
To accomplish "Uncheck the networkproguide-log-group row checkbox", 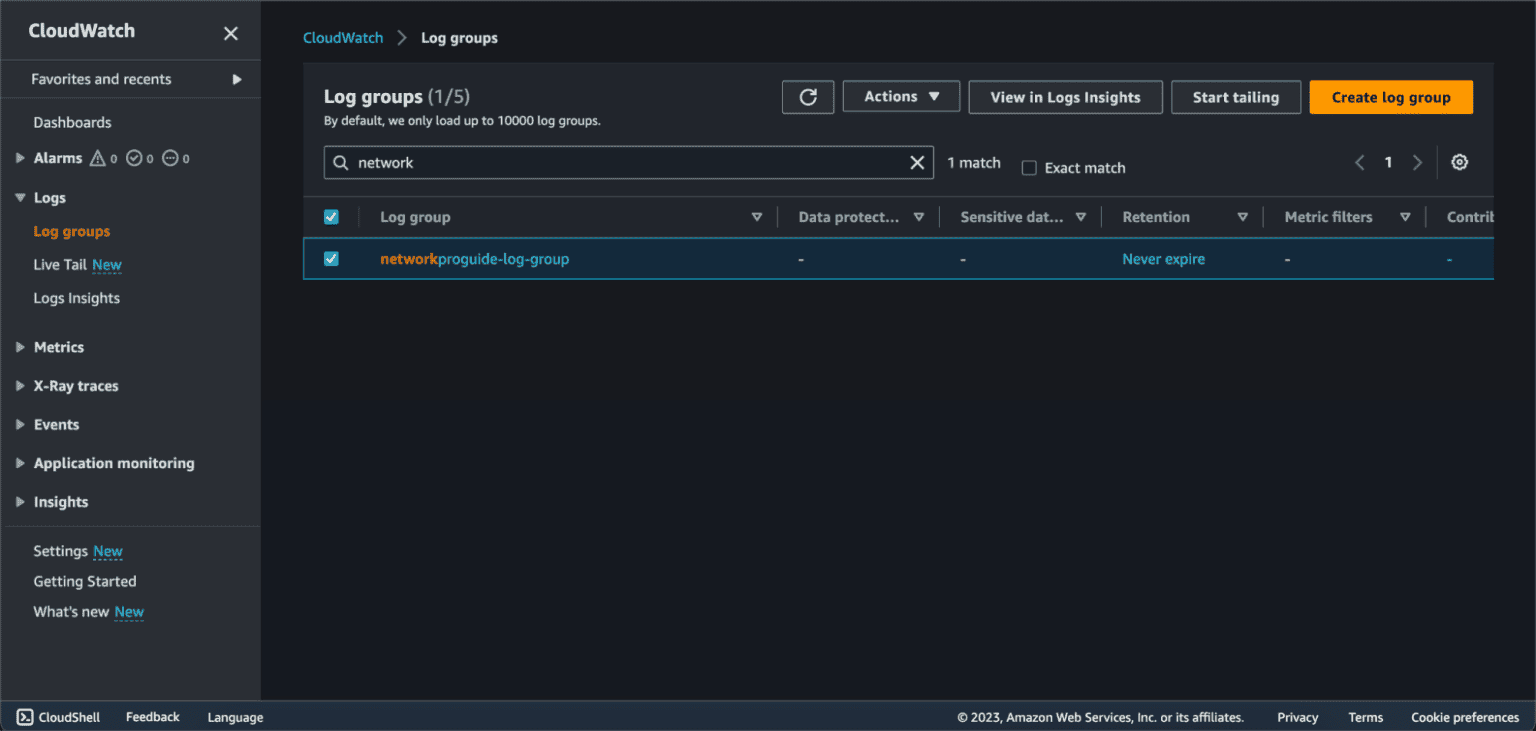I will pos(331,258).
